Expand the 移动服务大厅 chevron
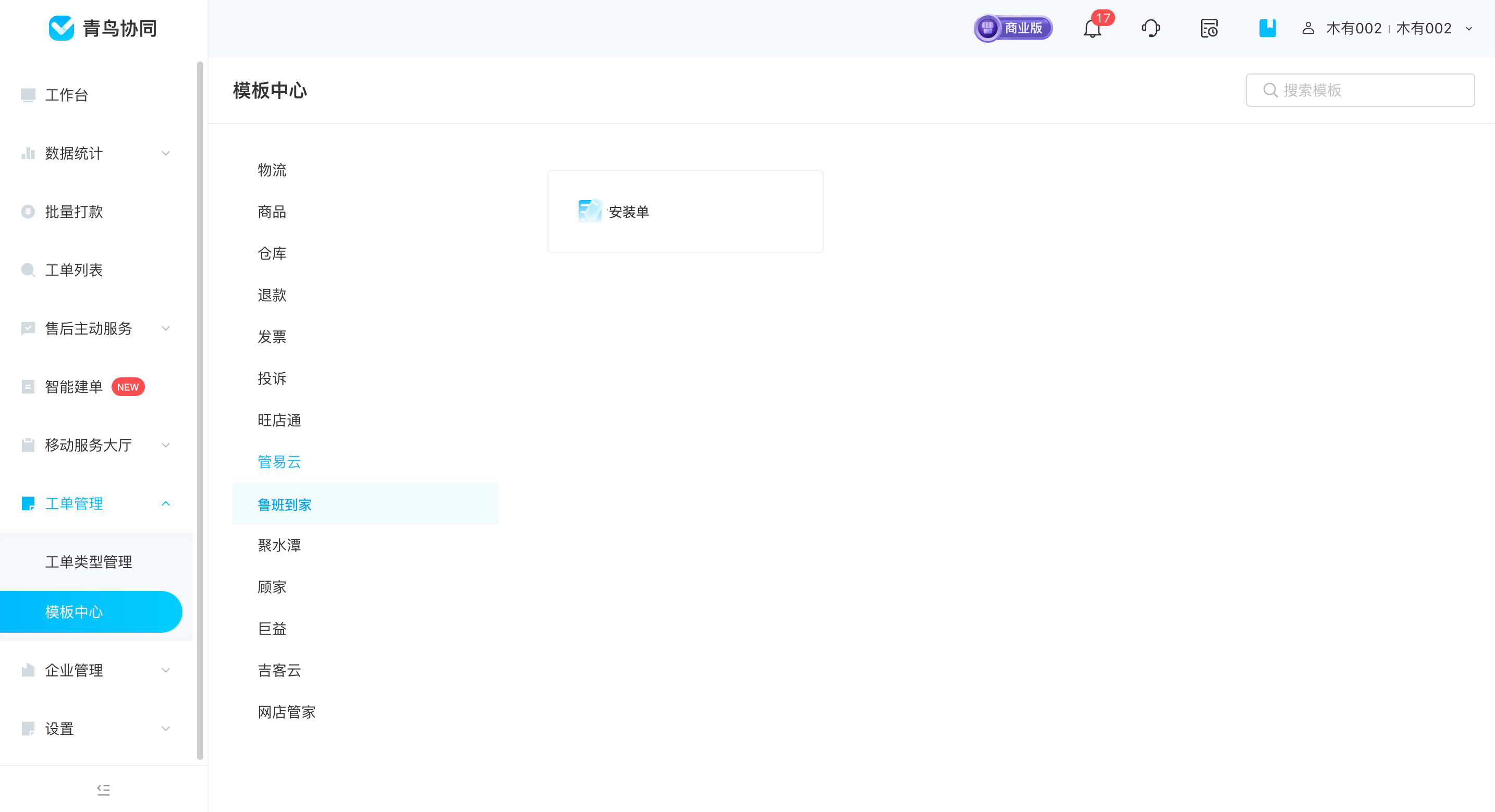This screenshot has height=812, width=1495. point(166,445)
